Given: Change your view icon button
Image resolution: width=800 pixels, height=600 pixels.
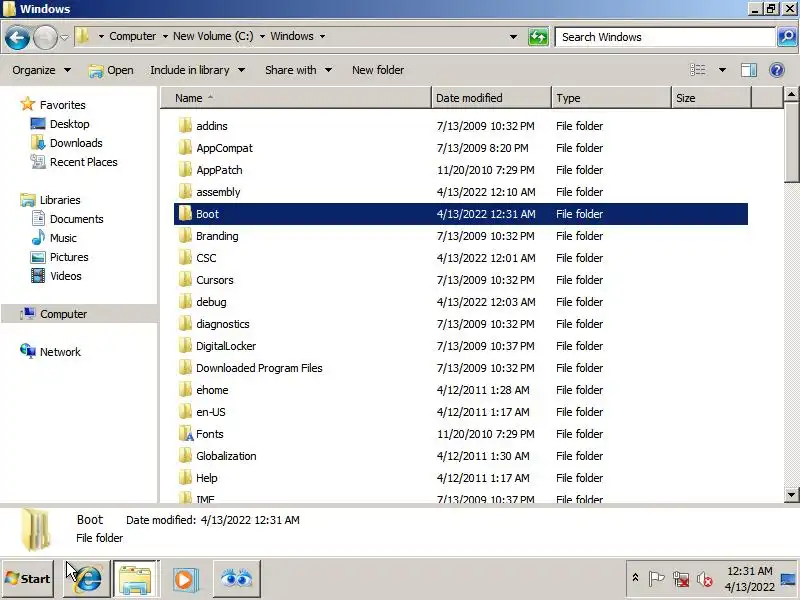Looking at the screenshot, I should coord(698,70).
